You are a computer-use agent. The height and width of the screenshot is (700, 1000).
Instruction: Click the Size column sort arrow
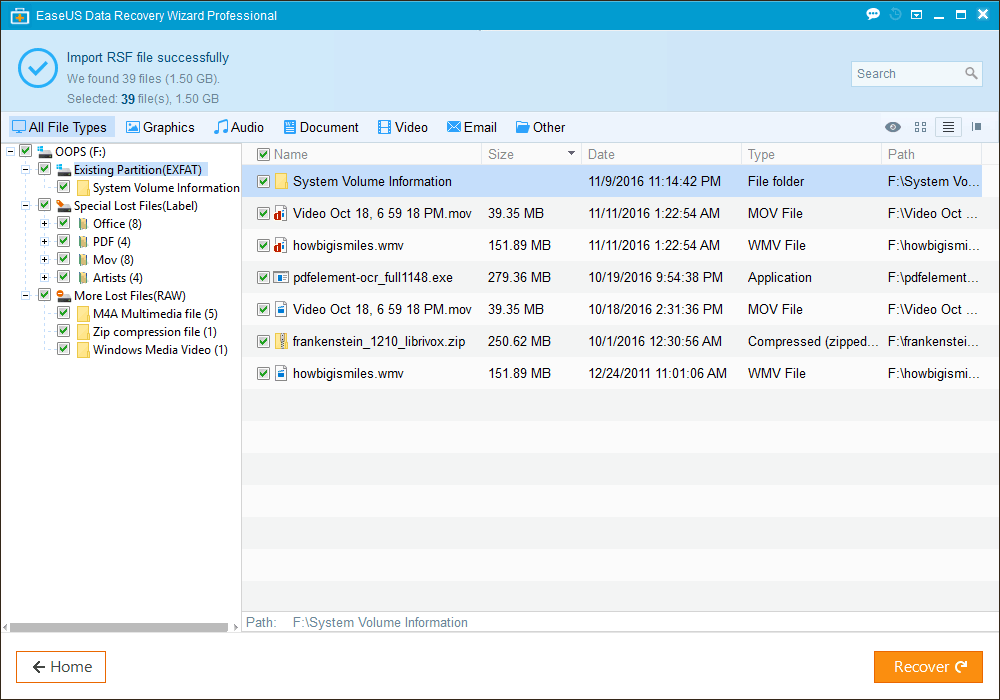[571, 154]
